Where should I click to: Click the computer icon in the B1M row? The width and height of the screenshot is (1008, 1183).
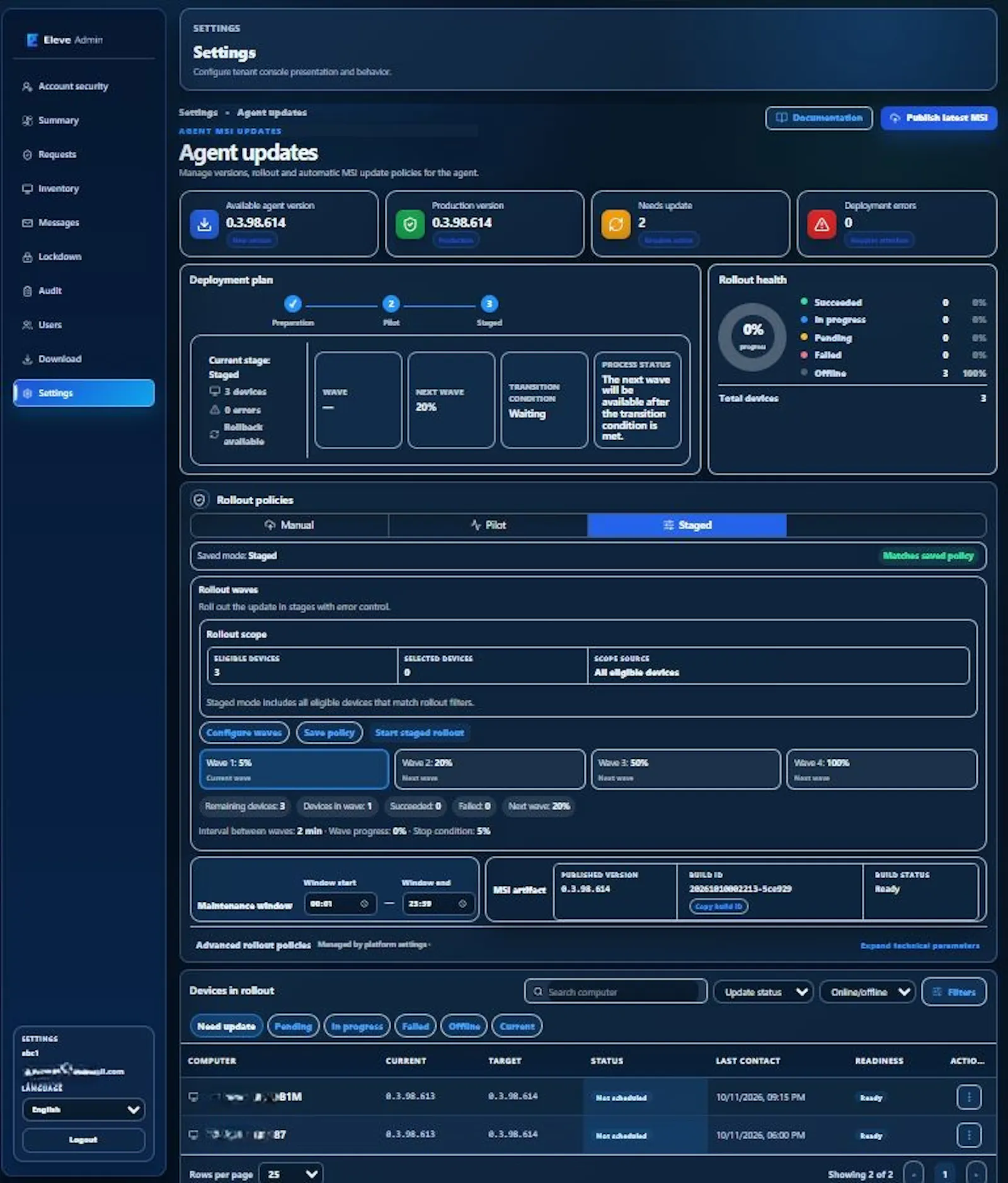point(193,1097)
